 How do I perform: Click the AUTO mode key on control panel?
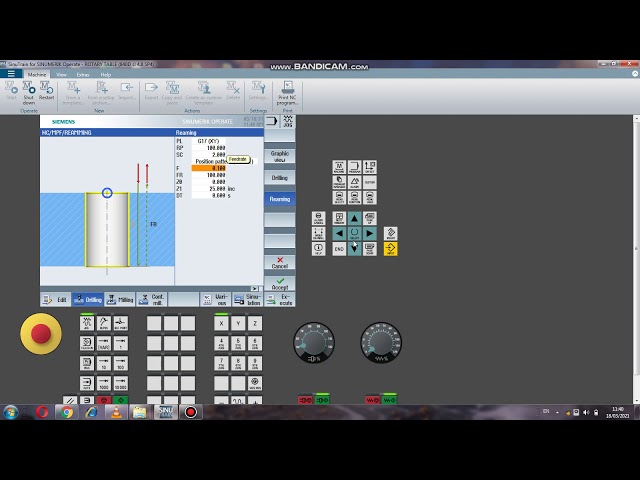(x=87, y=383)
